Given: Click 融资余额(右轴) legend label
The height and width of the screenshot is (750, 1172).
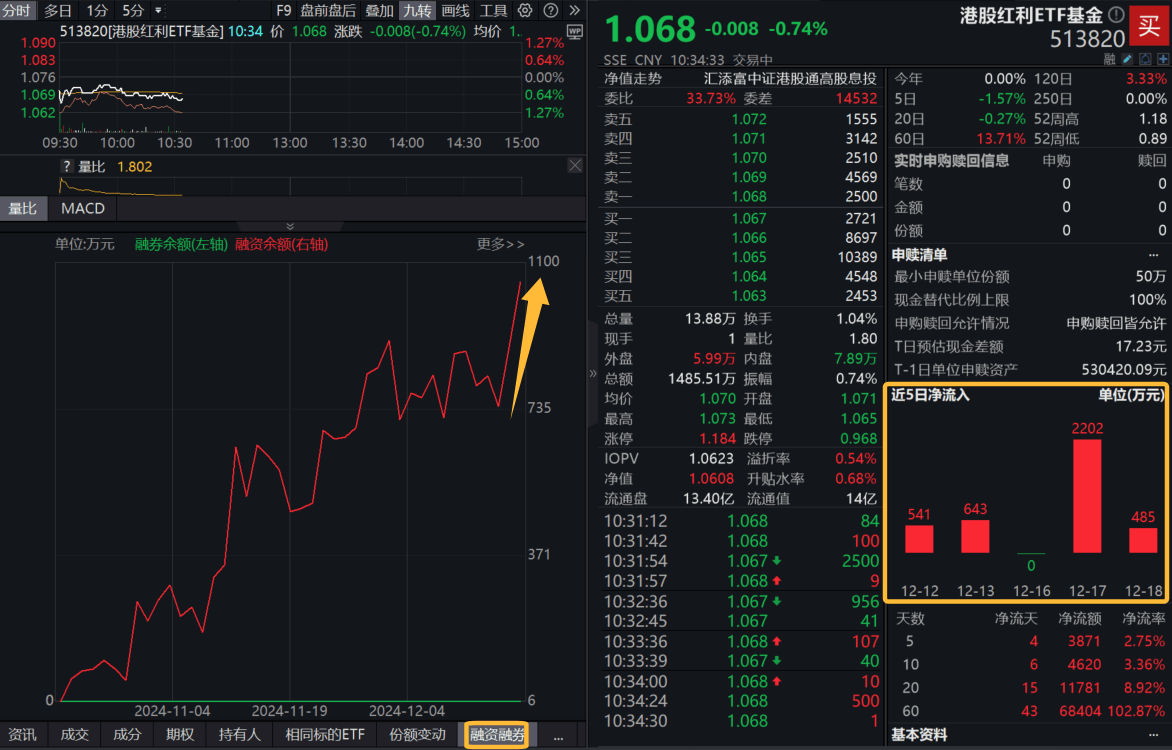Looking at the screenshot, I should pos(282,244).
